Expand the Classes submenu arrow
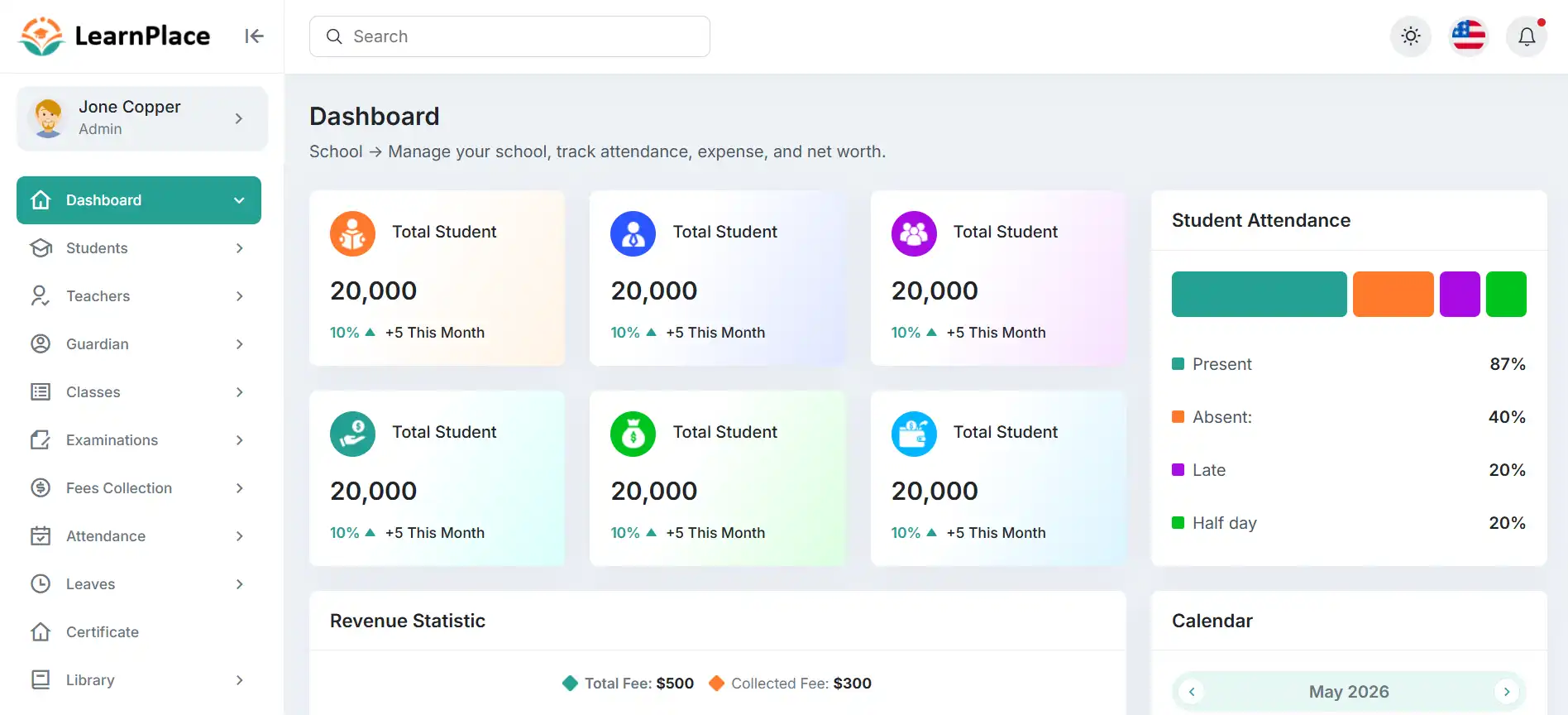 point(239,392)
